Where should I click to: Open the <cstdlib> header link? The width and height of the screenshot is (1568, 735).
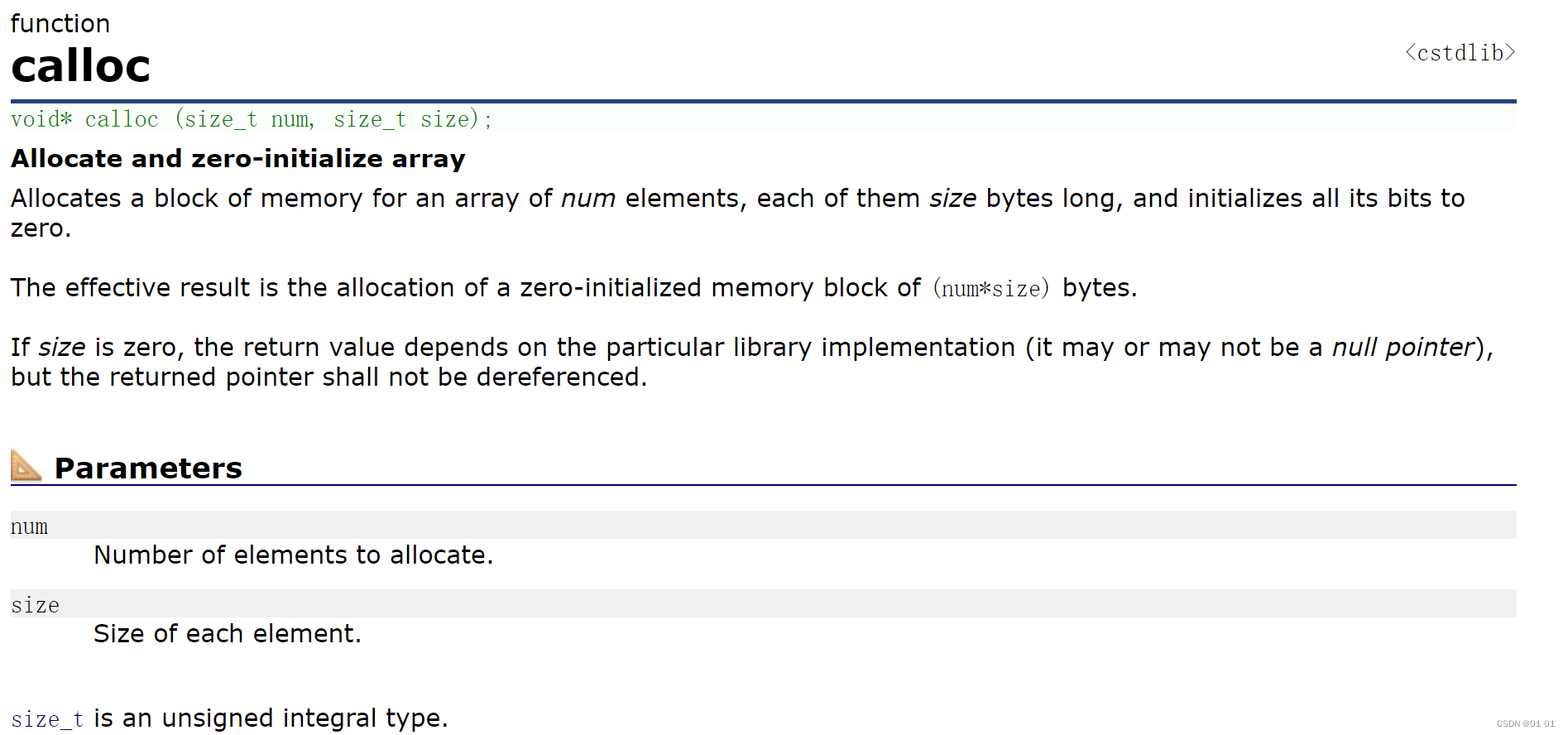pos(1460,53)
